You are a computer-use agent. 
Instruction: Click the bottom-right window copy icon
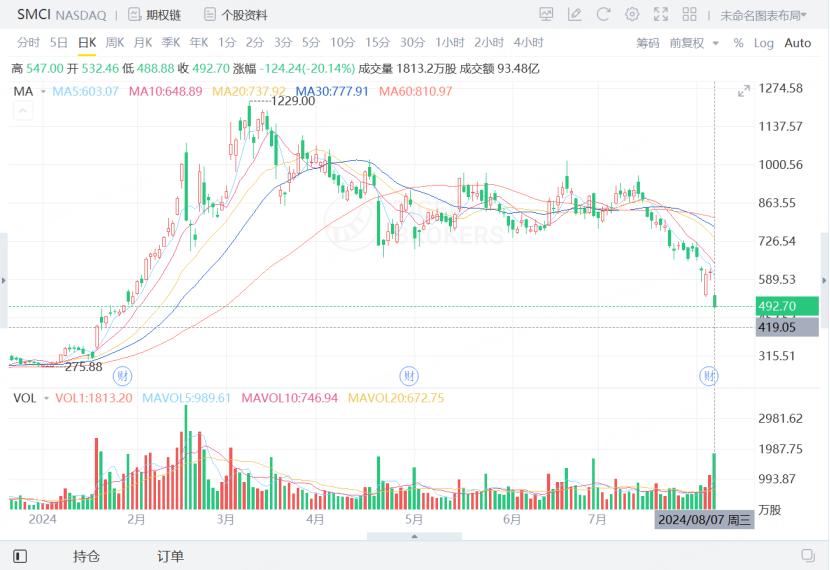[x=808, y=555]
